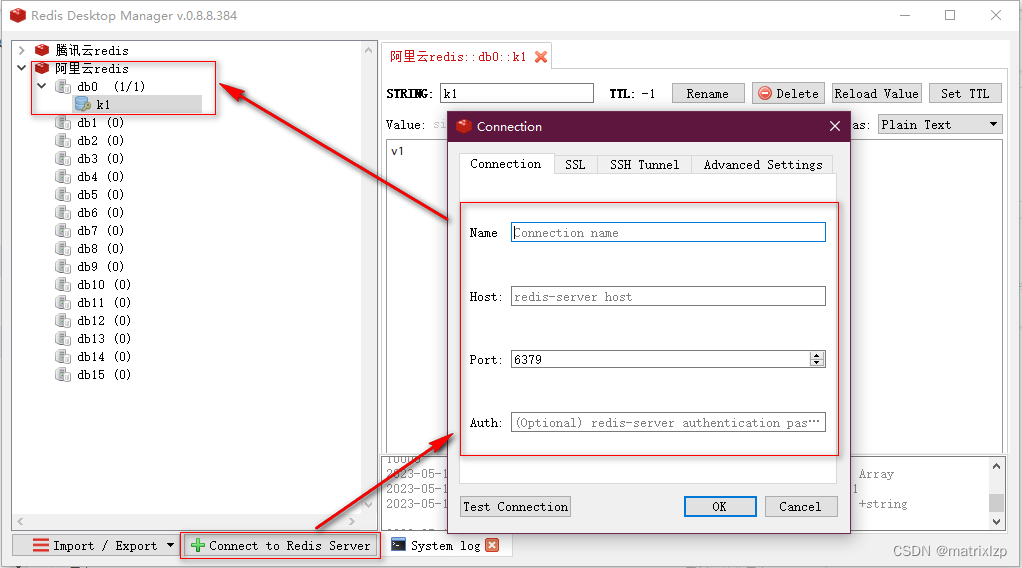
Task: Click the k1 key icon
Action: click(x=83, y=104)
